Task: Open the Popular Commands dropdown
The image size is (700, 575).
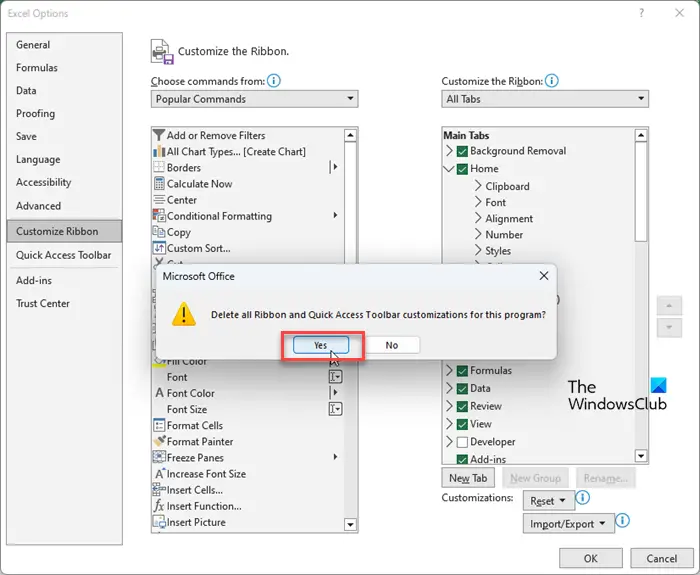Action: click(x=254, y=99)
